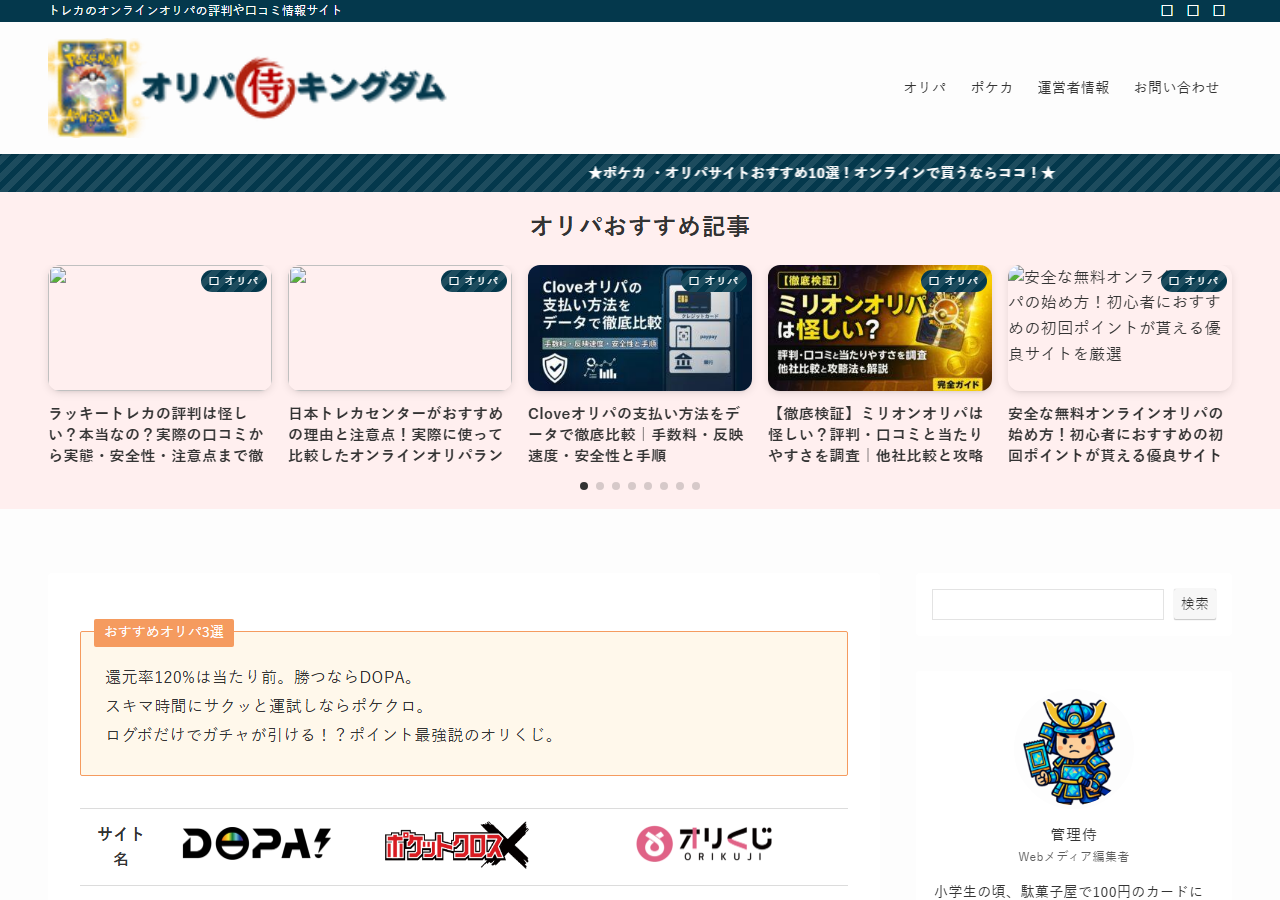
Task: Click the オリくじ ORIKUJI logo
Action: coord(705,844)
